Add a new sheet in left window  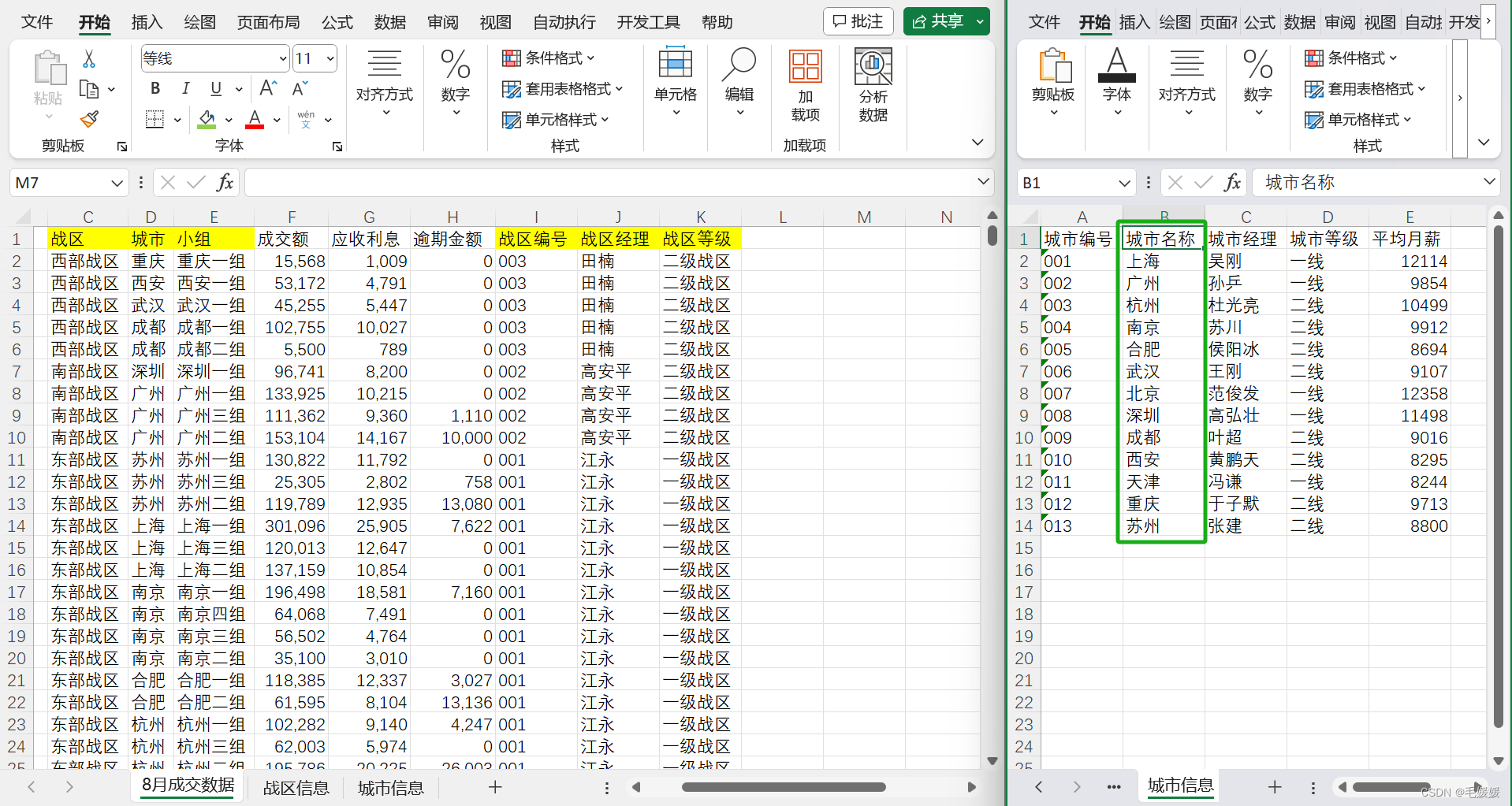(495, 786)
